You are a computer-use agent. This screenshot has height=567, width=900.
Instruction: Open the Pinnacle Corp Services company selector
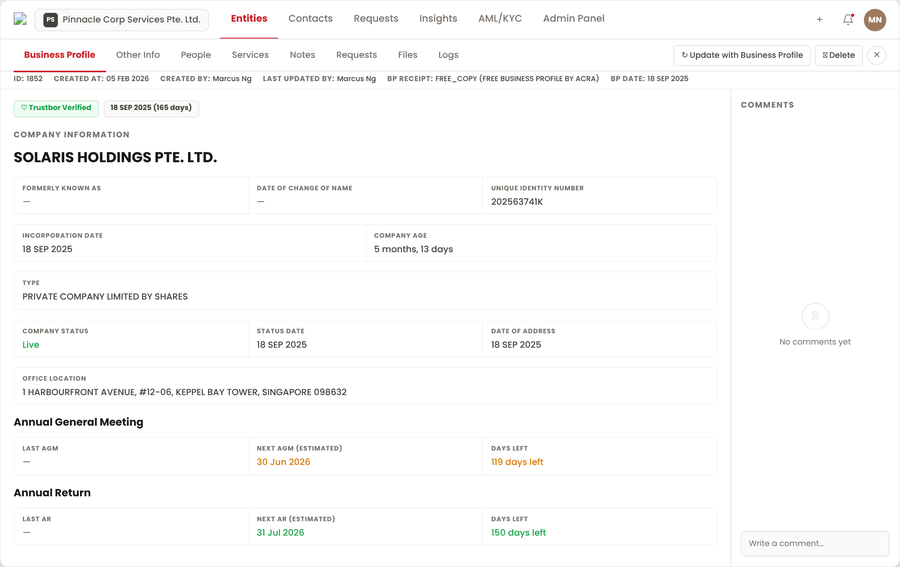122,19
